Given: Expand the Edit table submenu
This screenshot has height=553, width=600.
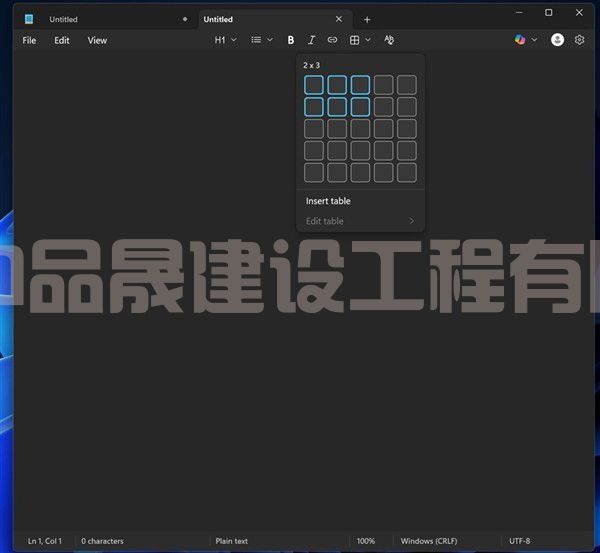Looking at the screenshot, I should (360, 221).
